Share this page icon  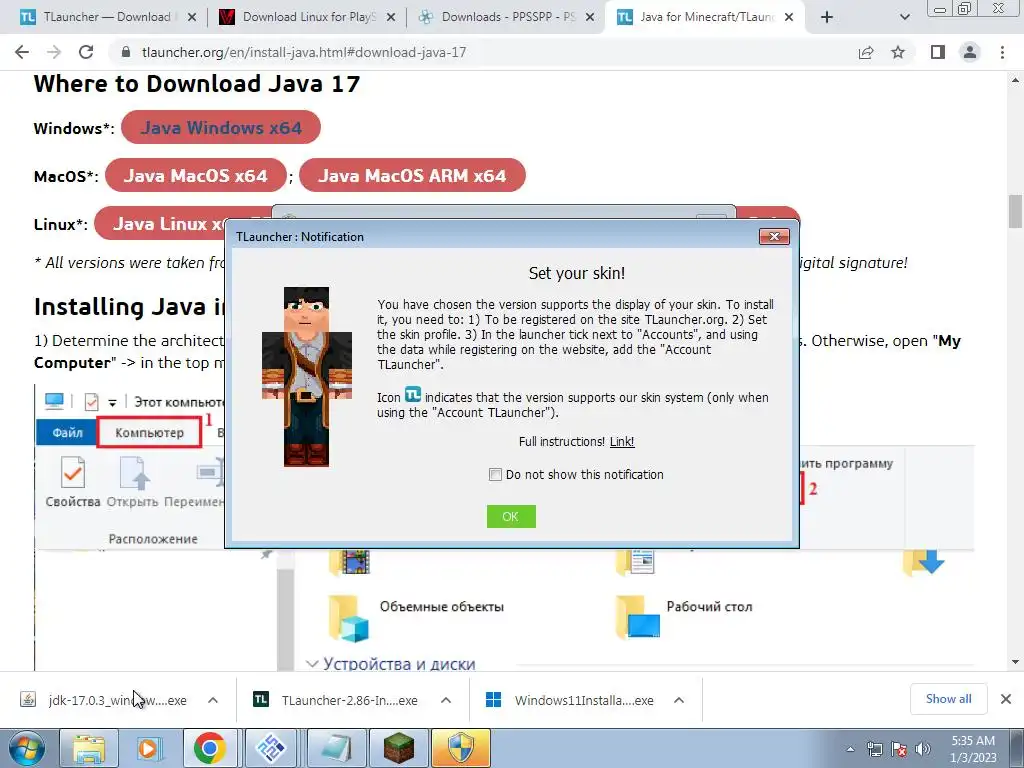866,52
